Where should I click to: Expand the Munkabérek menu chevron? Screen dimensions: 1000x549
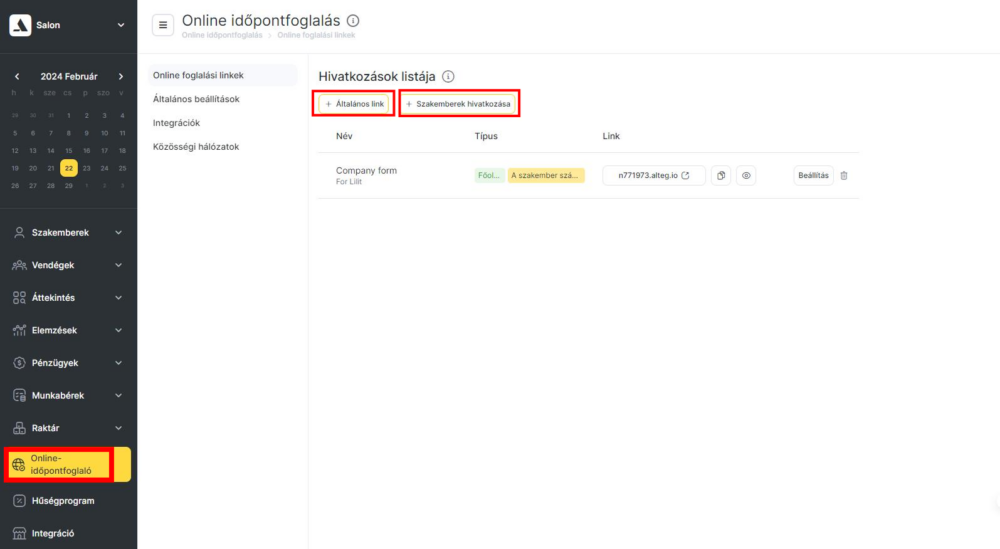(119, 395)
